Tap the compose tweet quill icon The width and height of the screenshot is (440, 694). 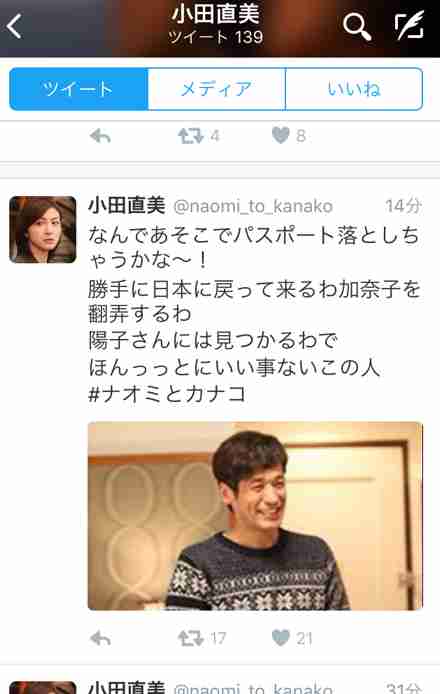[x=409, y=26]
